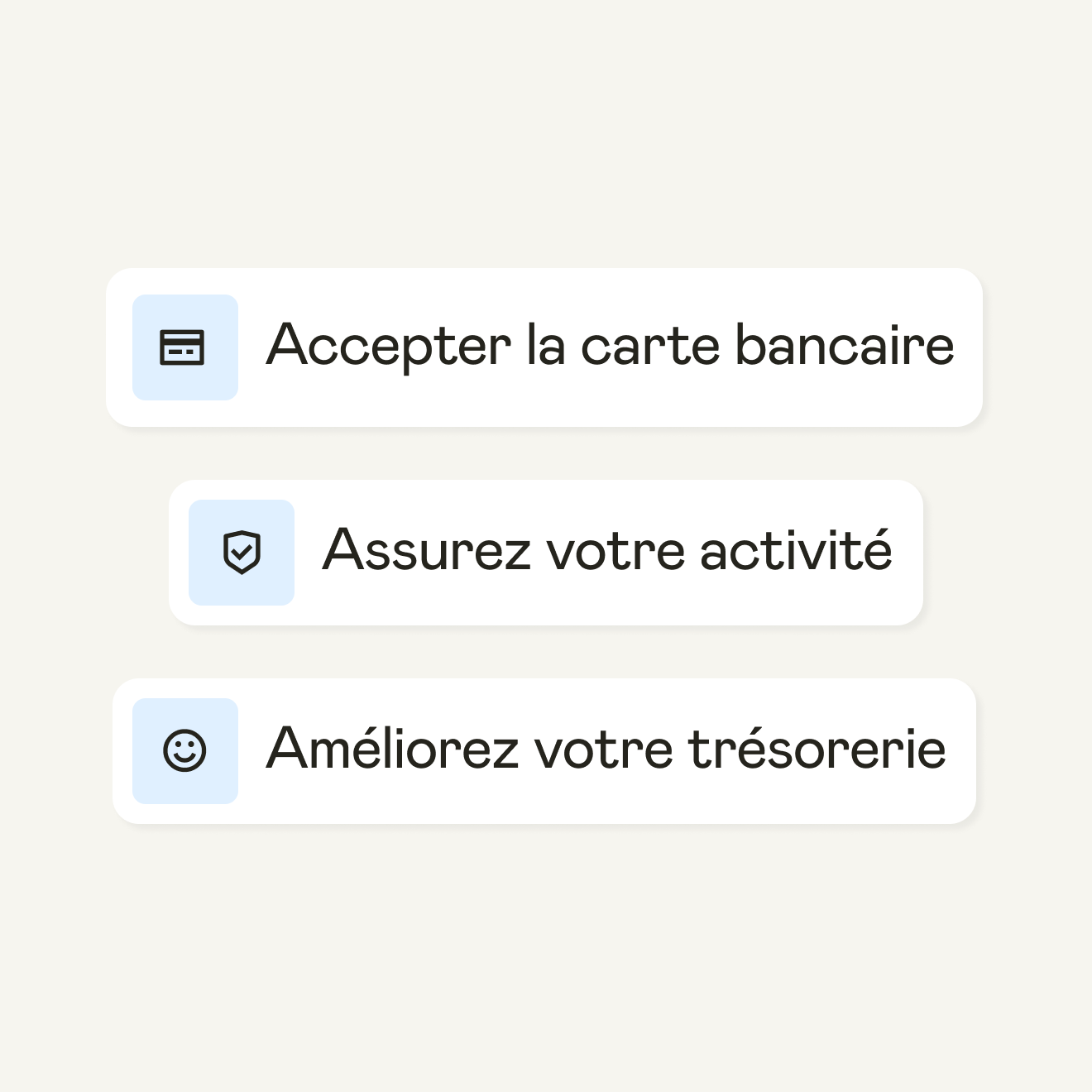The height and width of the screenshot is (1092, 1092).
Task: Click the word "Assurez"
Action: click(427, 551)
